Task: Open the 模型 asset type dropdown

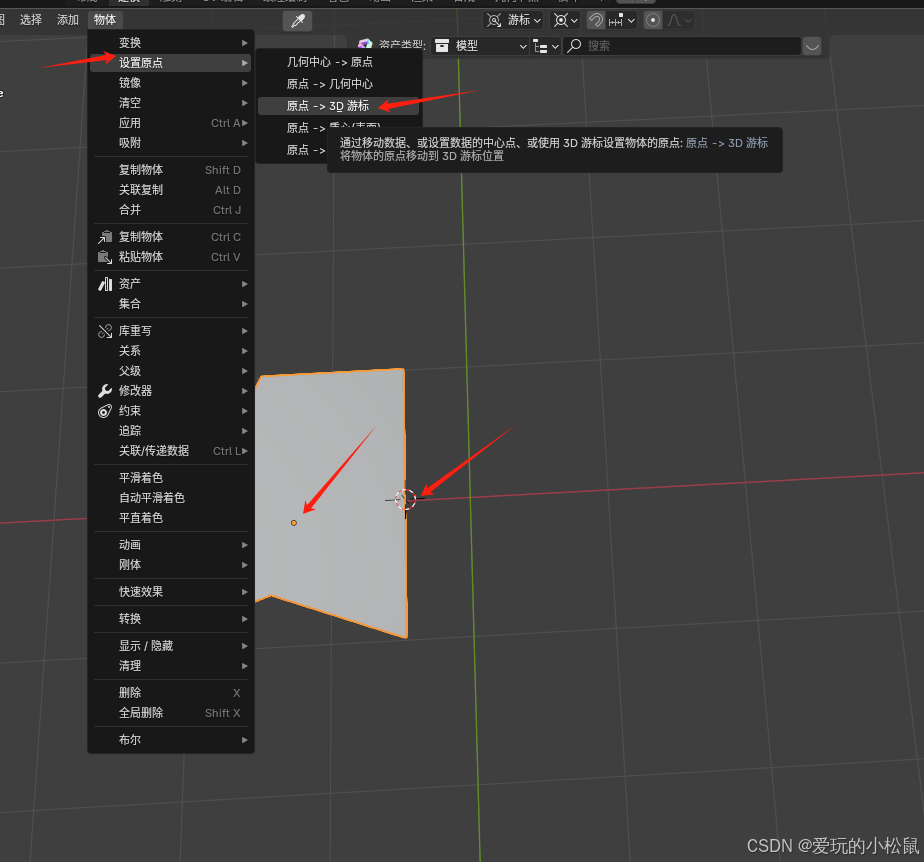Action: tap(480, 46)
